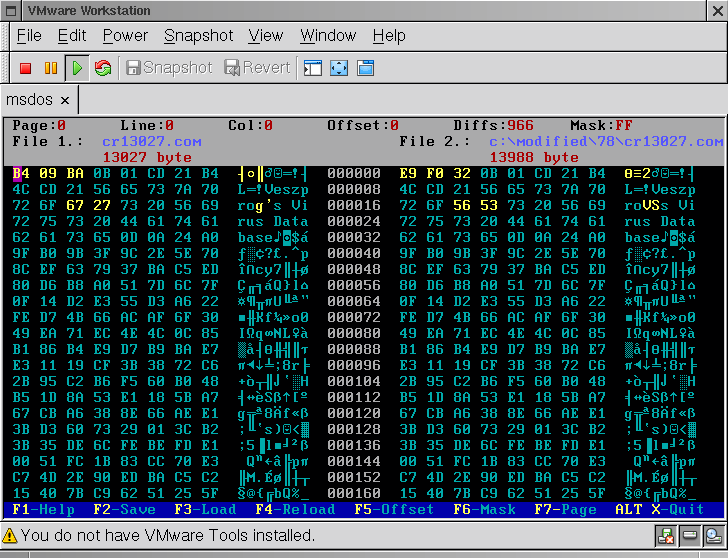
Task: Enter full screen mode icon
Action: 339,68
